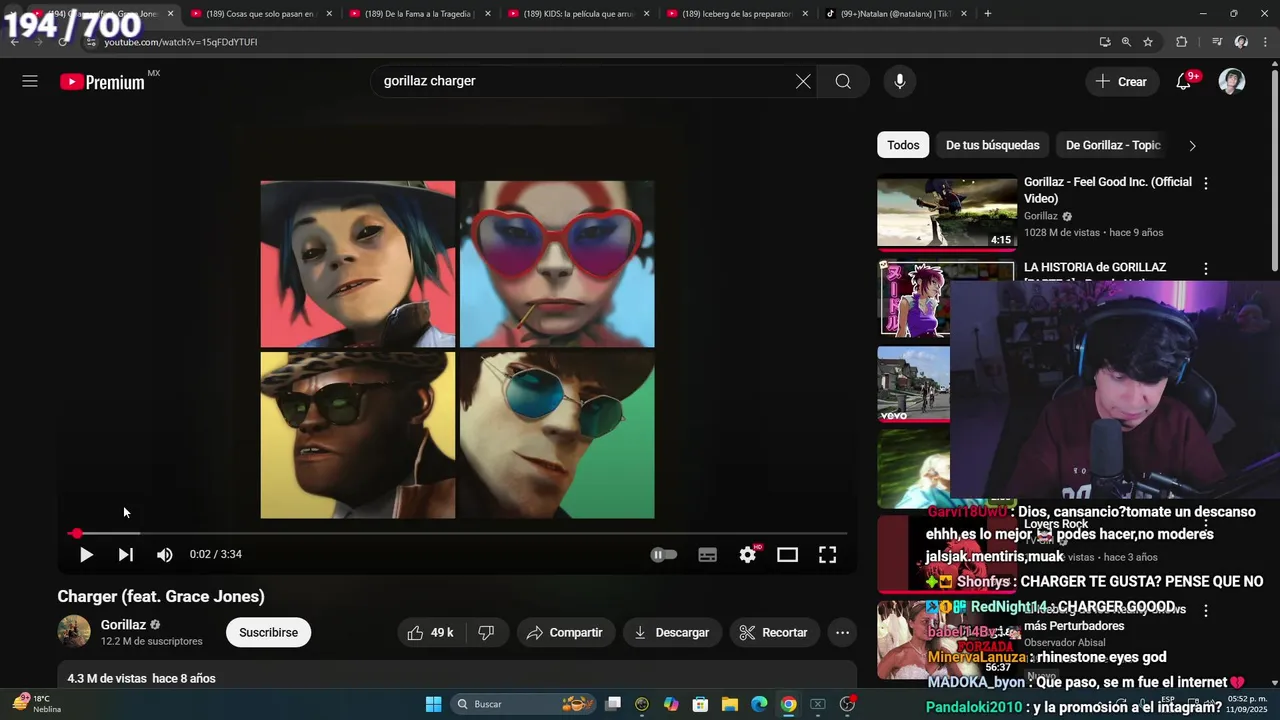Open options for LA HISTORIA de GORILLAZ
This screenshot has width=1280, height=720.
pos(1206,269)
